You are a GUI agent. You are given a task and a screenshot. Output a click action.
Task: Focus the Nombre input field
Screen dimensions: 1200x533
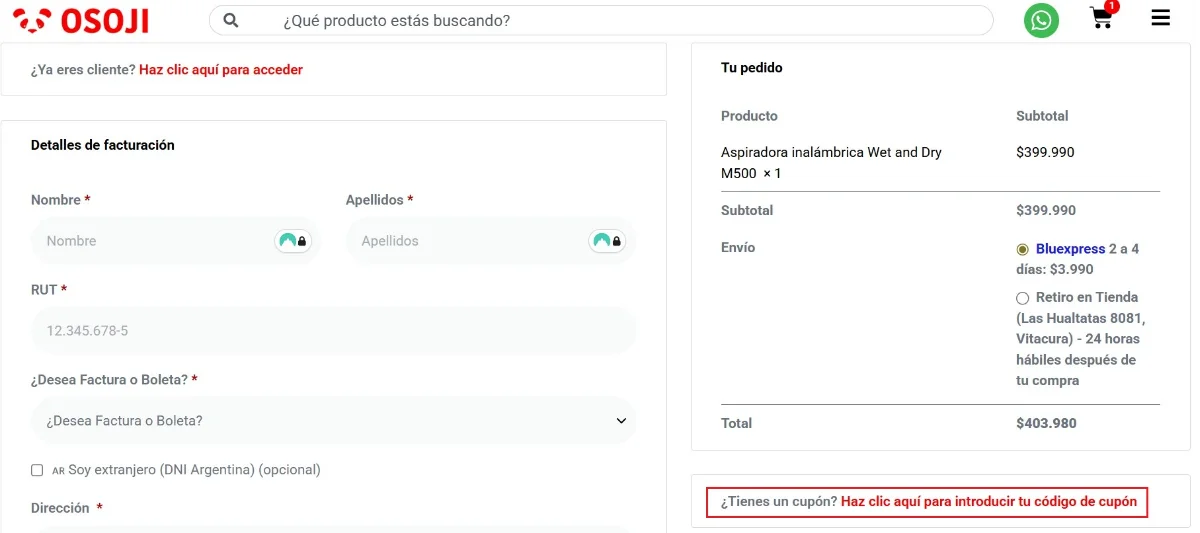coord(150,241)
